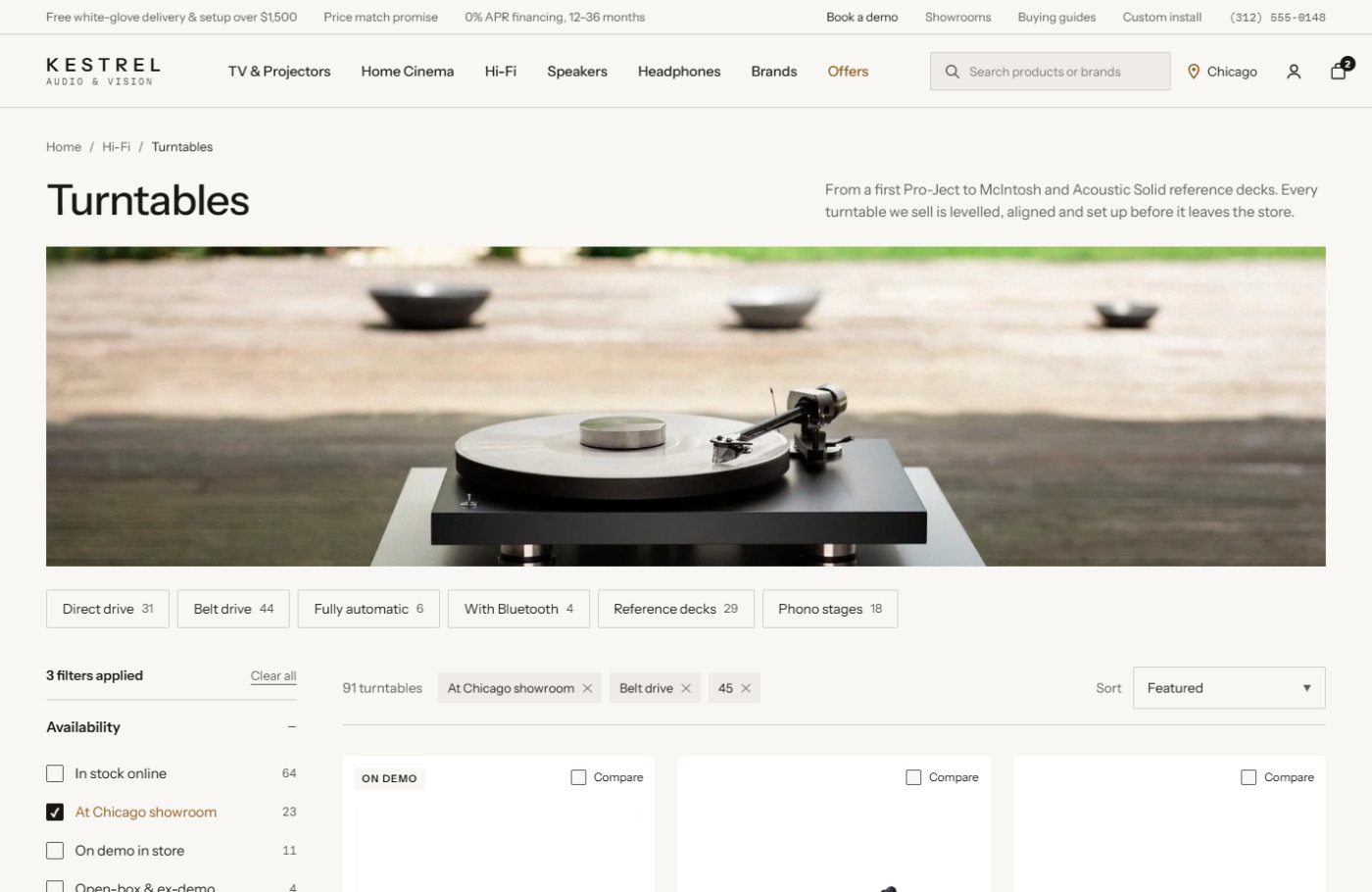Click the search products or brands field
The width and height of the screenshot is (1372, 892).
[x=1051, y=72]
